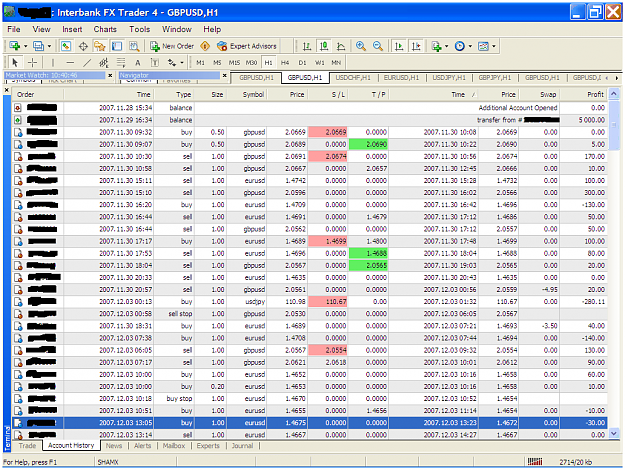Click the chart tabs scroll-right arrow
The image size is (625, 470).
point(617,78)
